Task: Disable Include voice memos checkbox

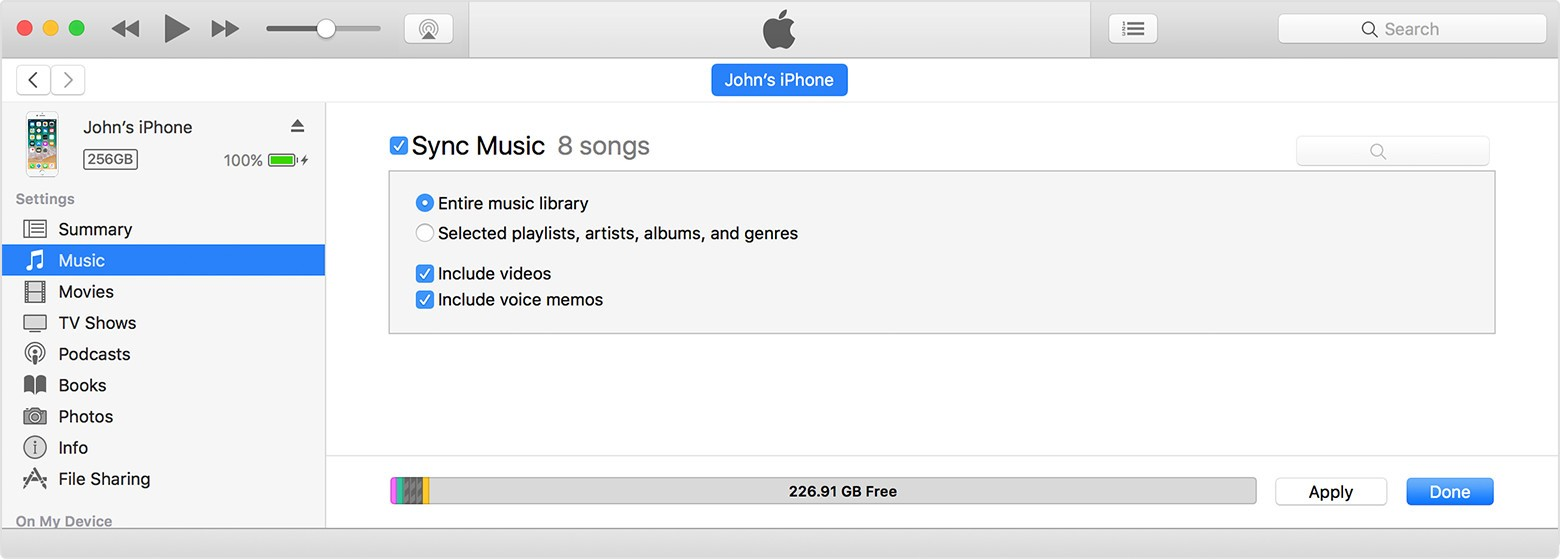Action: tap(425, 299)
